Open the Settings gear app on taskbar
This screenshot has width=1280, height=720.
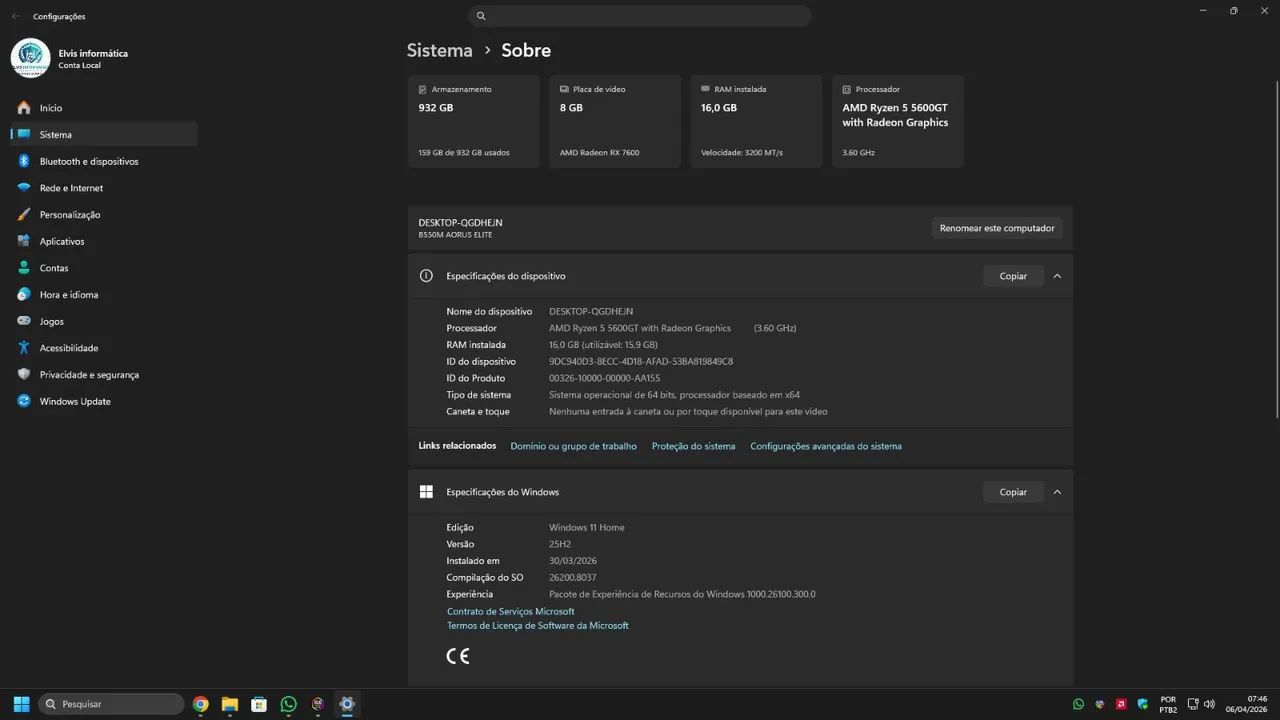(x=347, y=704)
